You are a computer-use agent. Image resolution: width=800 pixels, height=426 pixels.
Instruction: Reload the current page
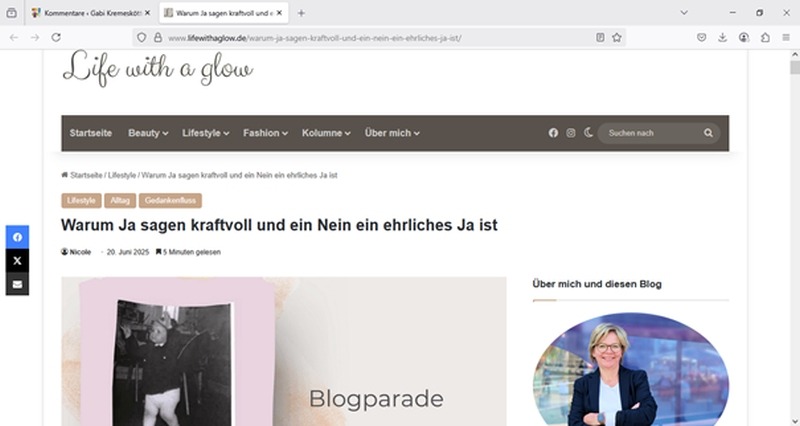[x=56, y=37]
